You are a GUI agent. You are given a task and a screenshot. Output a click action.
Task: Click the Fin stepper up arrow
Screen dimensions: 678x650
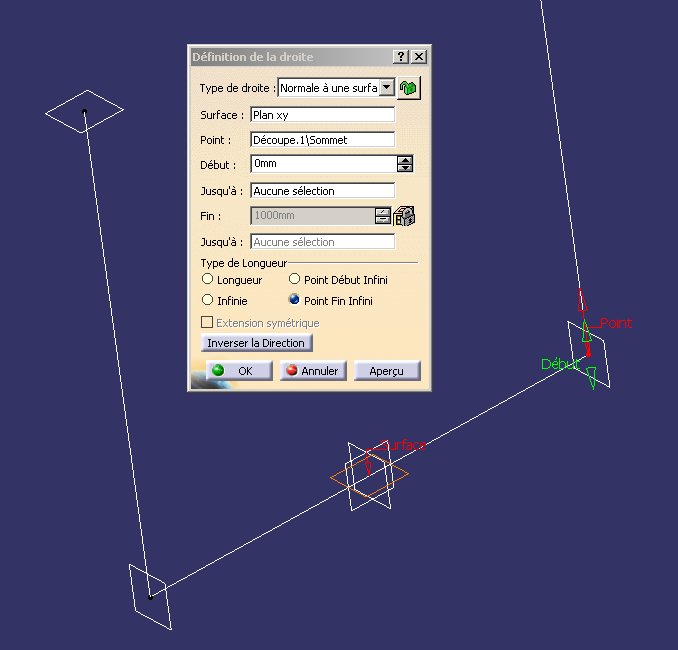point(383,211)
